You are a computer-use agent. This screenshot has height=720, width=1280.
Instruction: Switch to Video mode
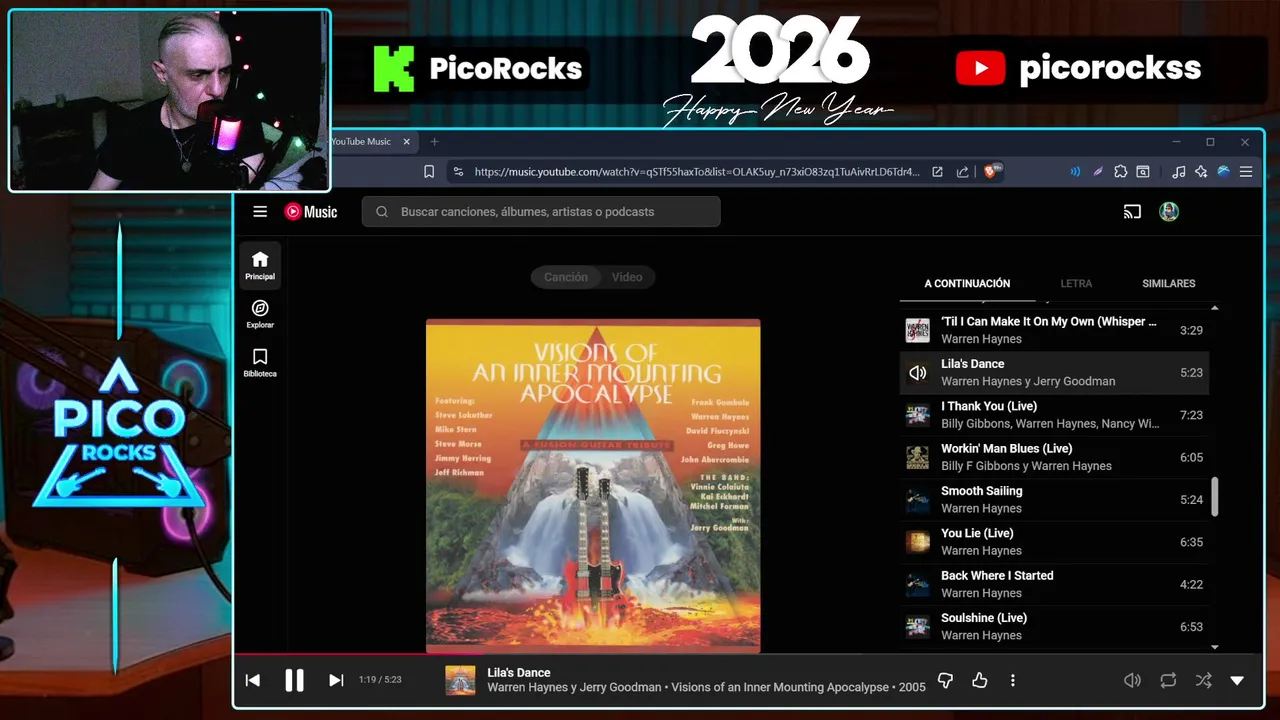pos(627,277)
